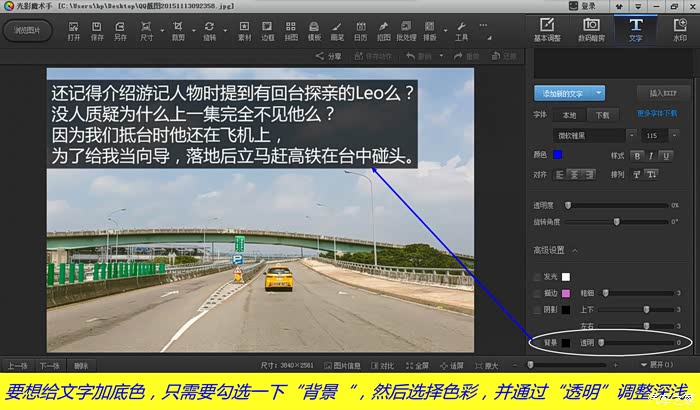The height and width of the screenshot is (410, 700).
Task: Select the 边框 (Border) tool icon
Action: click(x=268, y=29)
